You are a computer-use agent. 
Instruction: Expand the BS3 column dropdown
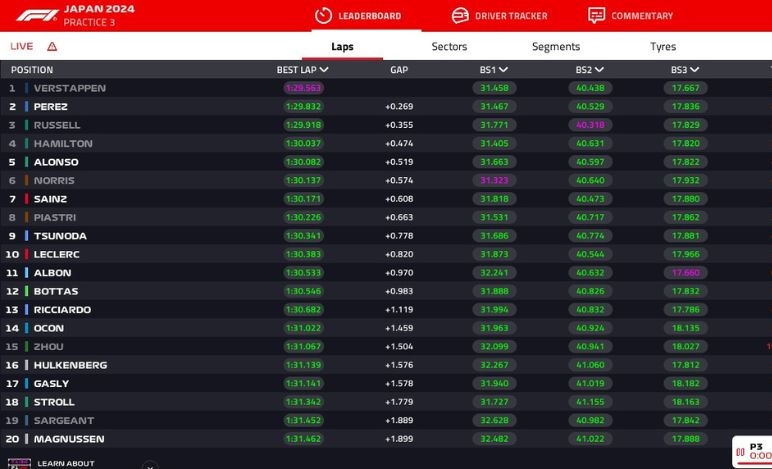(x=694, y=70)
